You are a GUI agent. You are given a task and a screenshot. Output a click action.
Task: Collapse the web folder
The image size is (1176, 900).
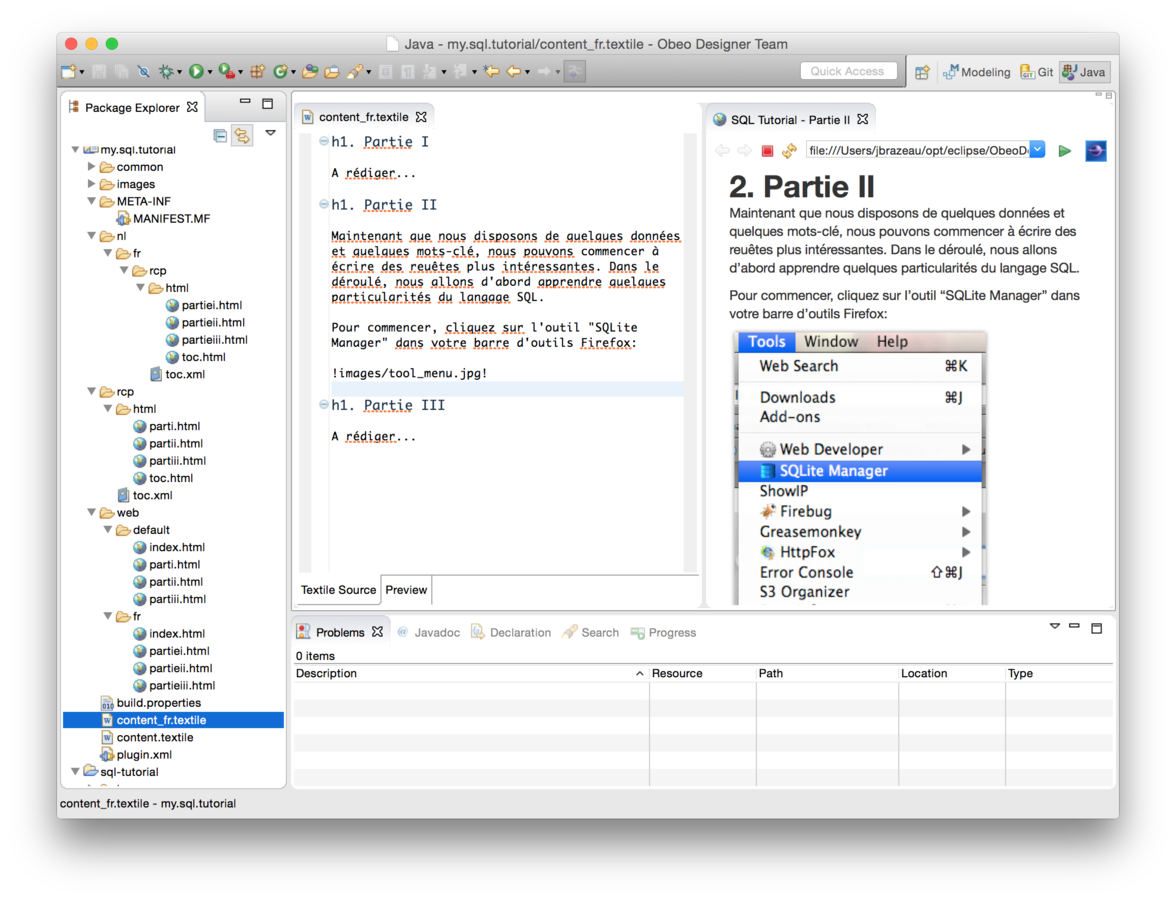pyautogui.click(x=92, y=512)
